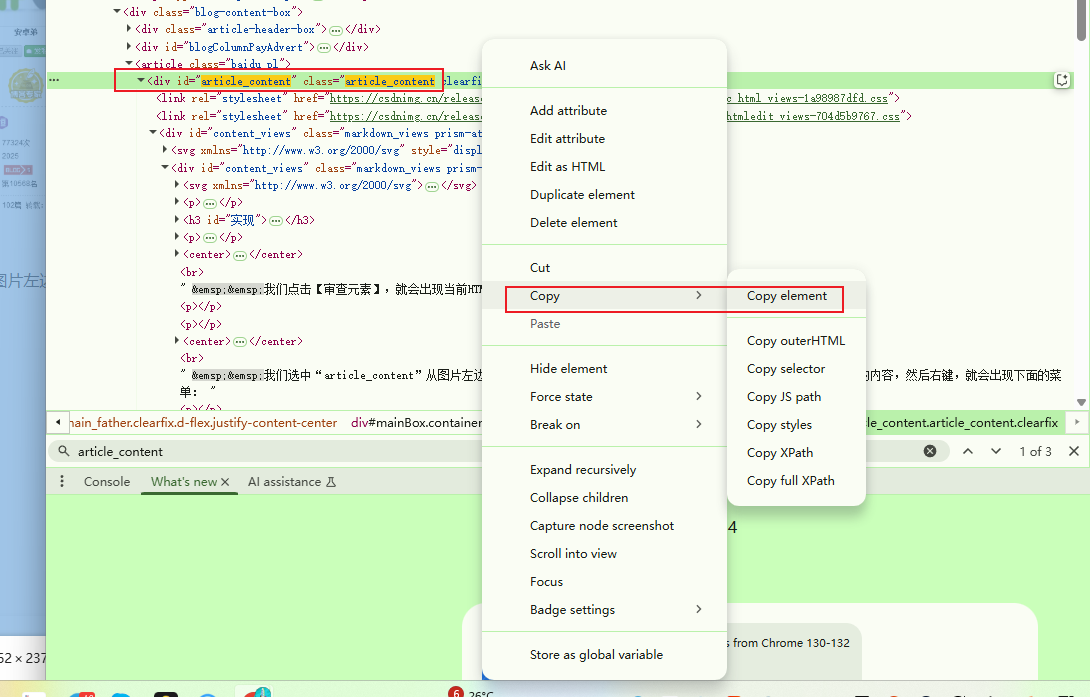The height and width of the screenshot is (697, 1090).
Task: Click Edit as HTML in context menu
Action: (x=567, y=167)
